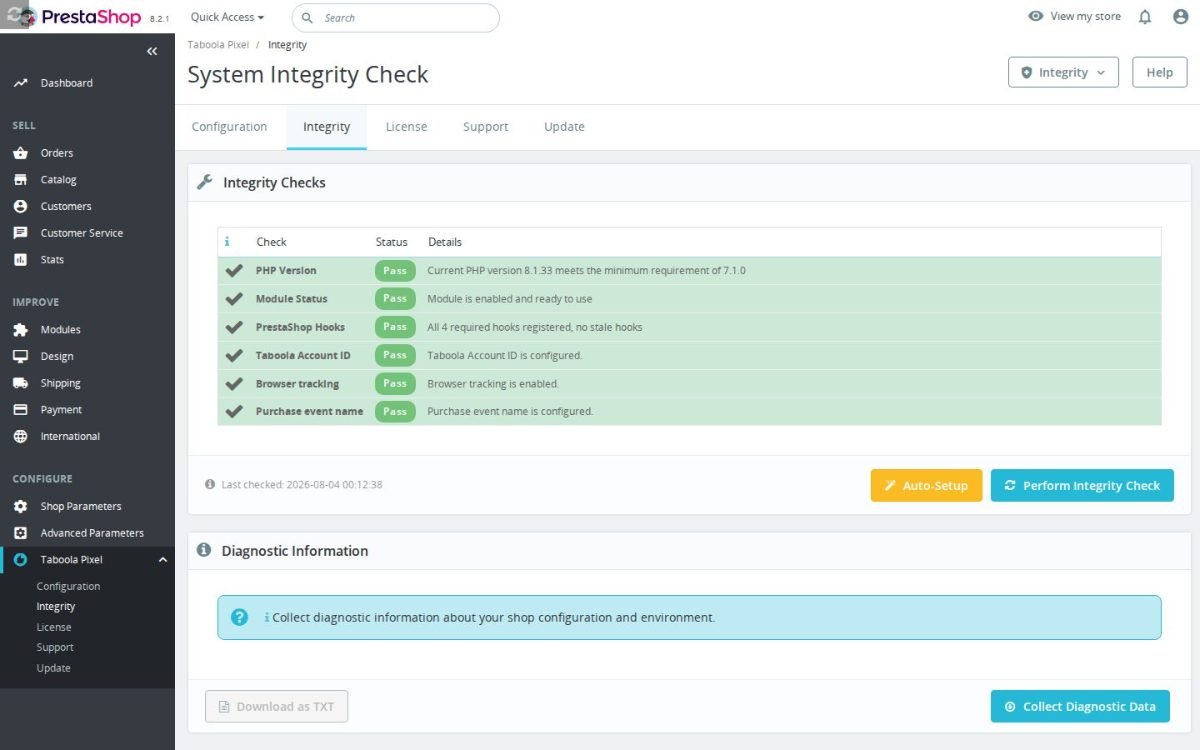Click the International globe icon
Screen dimensions: 1200x750
point(20,436)
